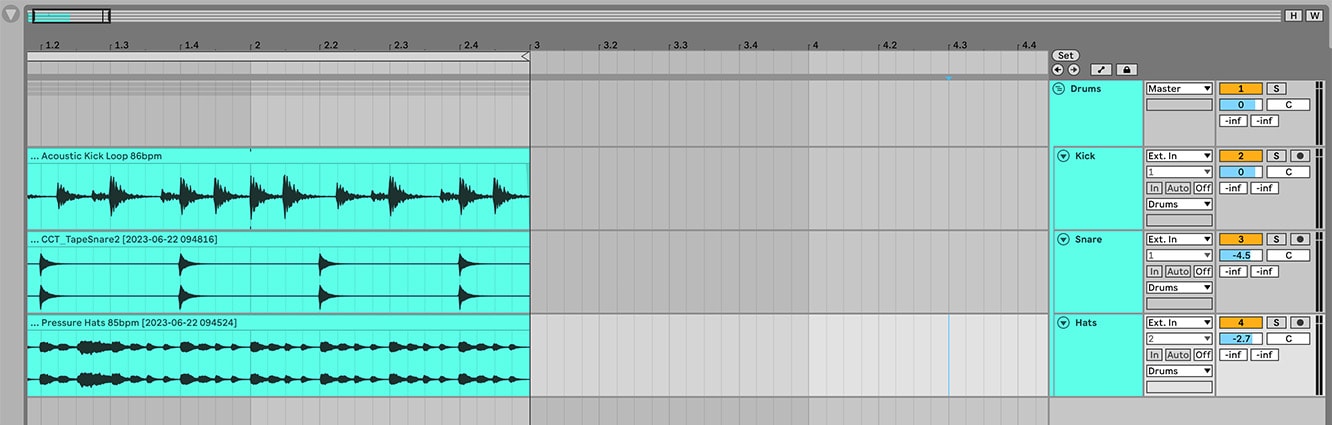Image resolution: width=1332 pixels, height=425 pixels.
Task: Set Snare monitoring to Auto
Action: [x=1178, y=271]
